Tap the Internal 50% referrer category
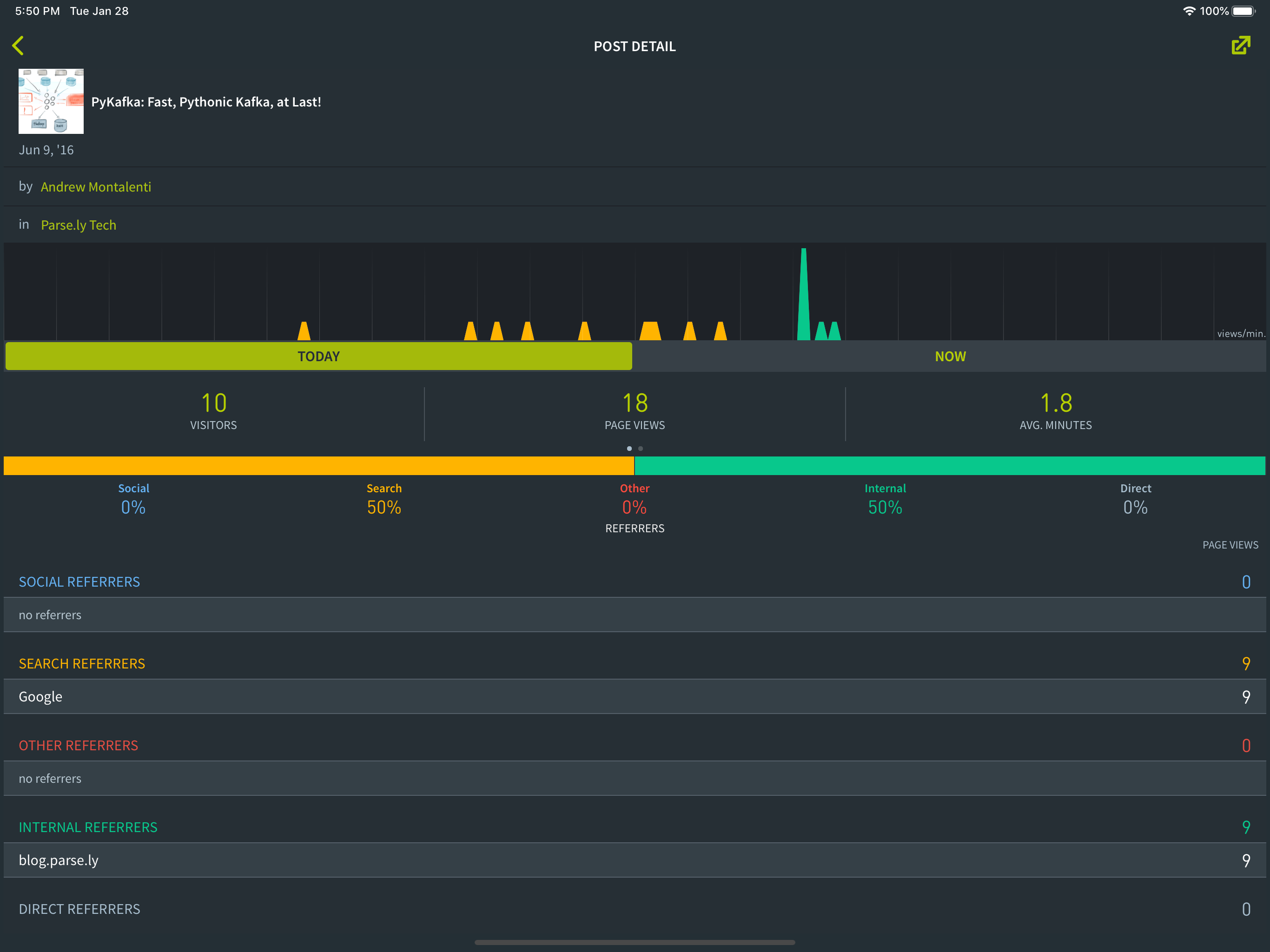 [x=885, y=499]
